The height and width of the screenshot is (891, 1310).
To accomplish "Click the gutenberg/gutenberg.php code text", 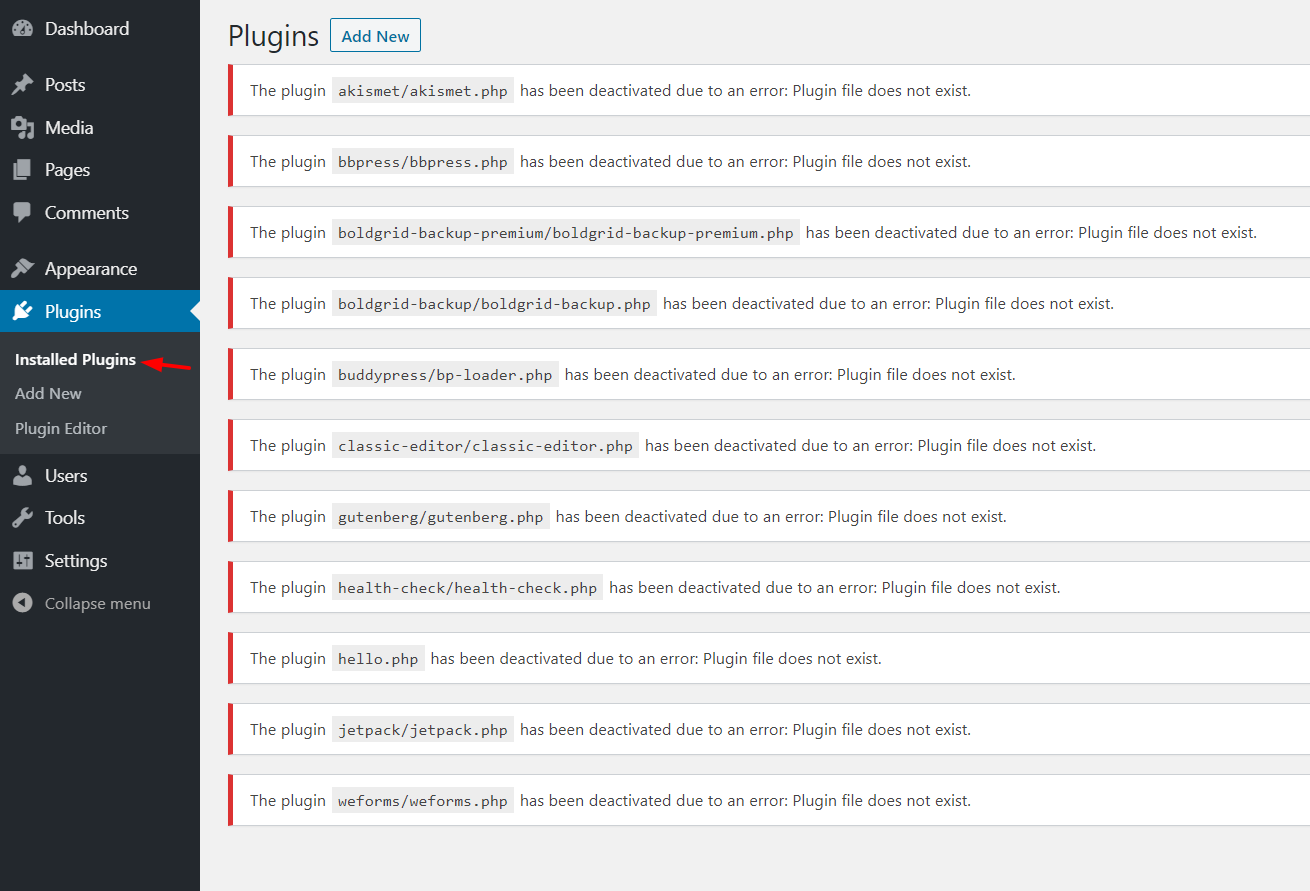I will (x=441, y=517).
